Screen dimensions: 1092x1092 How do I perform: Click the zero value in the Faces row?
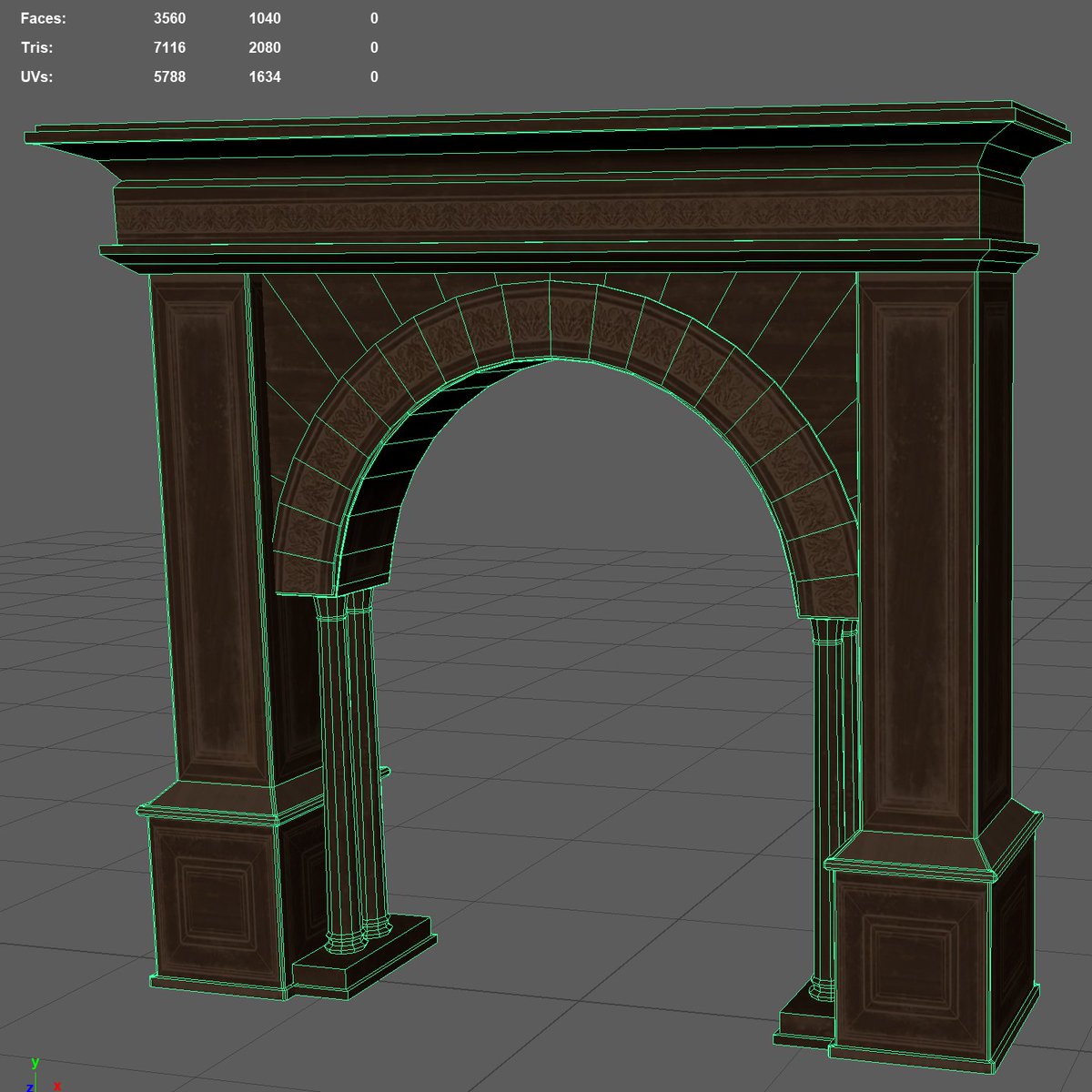pos(374,18)
